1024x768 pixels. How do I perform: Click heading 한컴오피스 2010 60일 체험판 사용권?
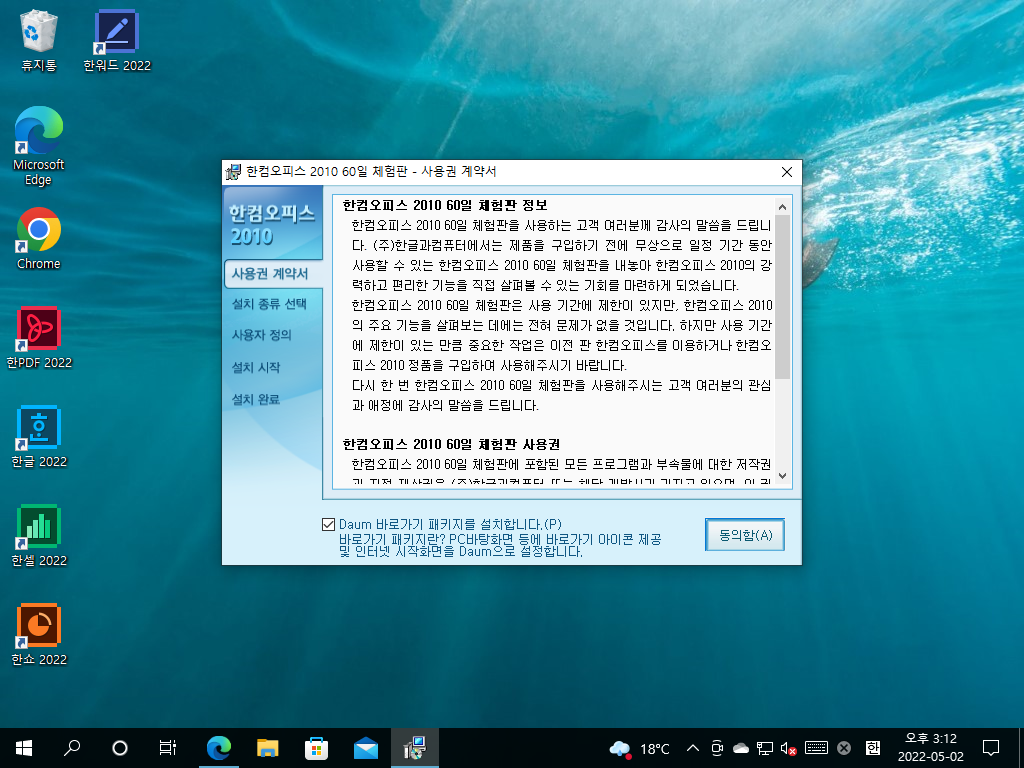pos(451,445)
